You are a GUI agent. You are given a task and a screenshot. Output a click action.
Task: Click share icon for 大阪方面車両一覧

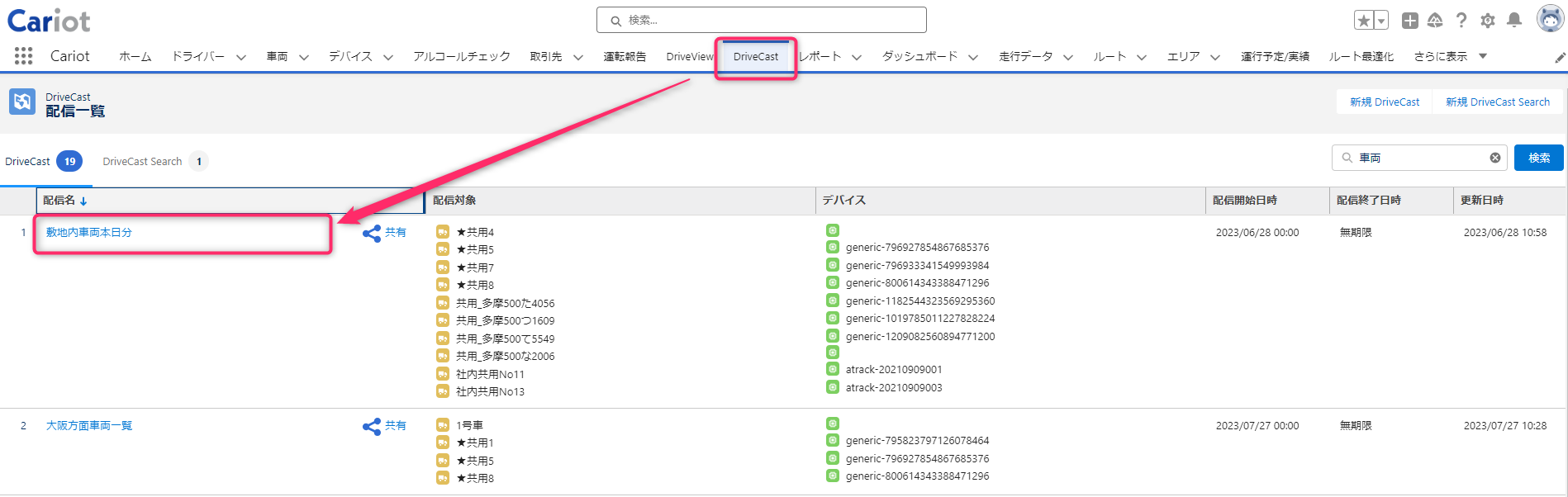372,426
